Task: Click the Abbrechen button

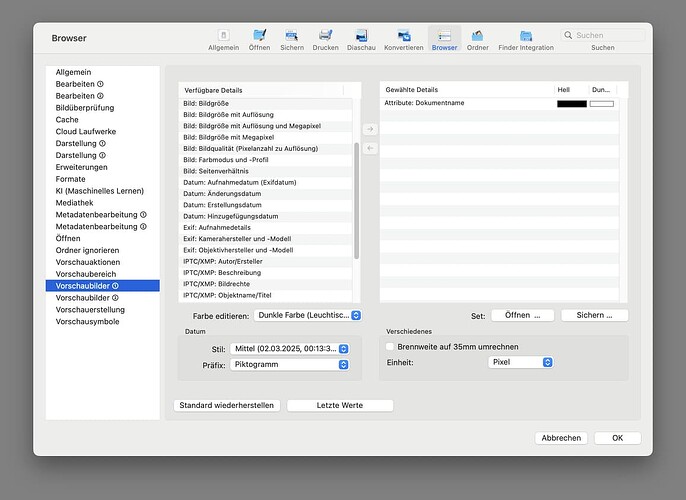Action: pos(561,438)
